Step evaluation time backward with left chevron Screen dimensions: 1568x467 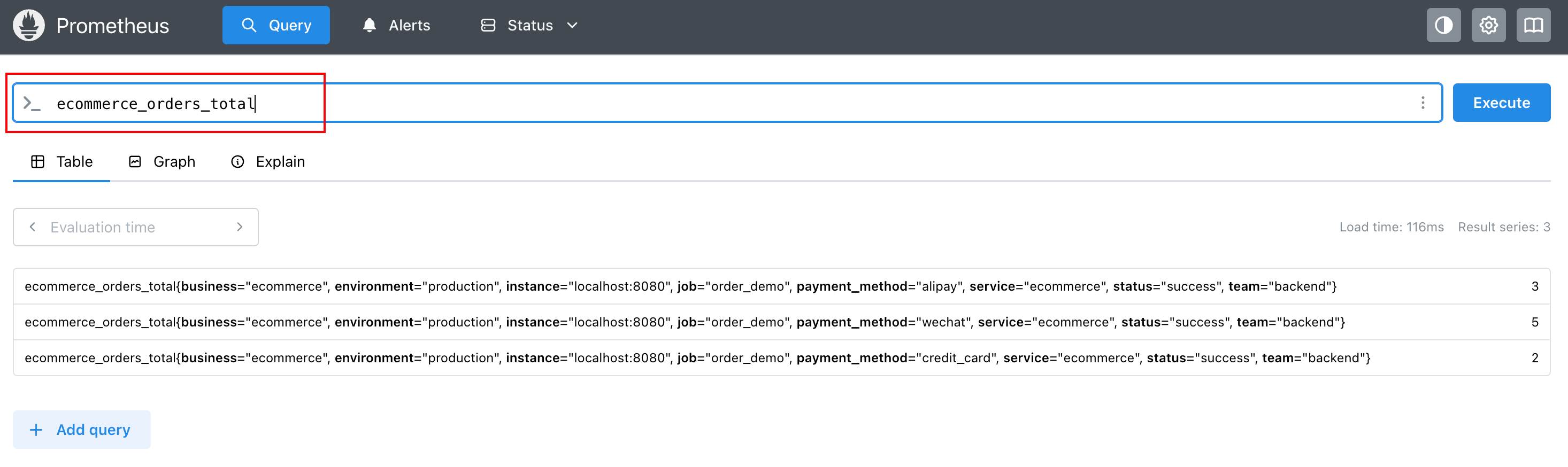33,227
